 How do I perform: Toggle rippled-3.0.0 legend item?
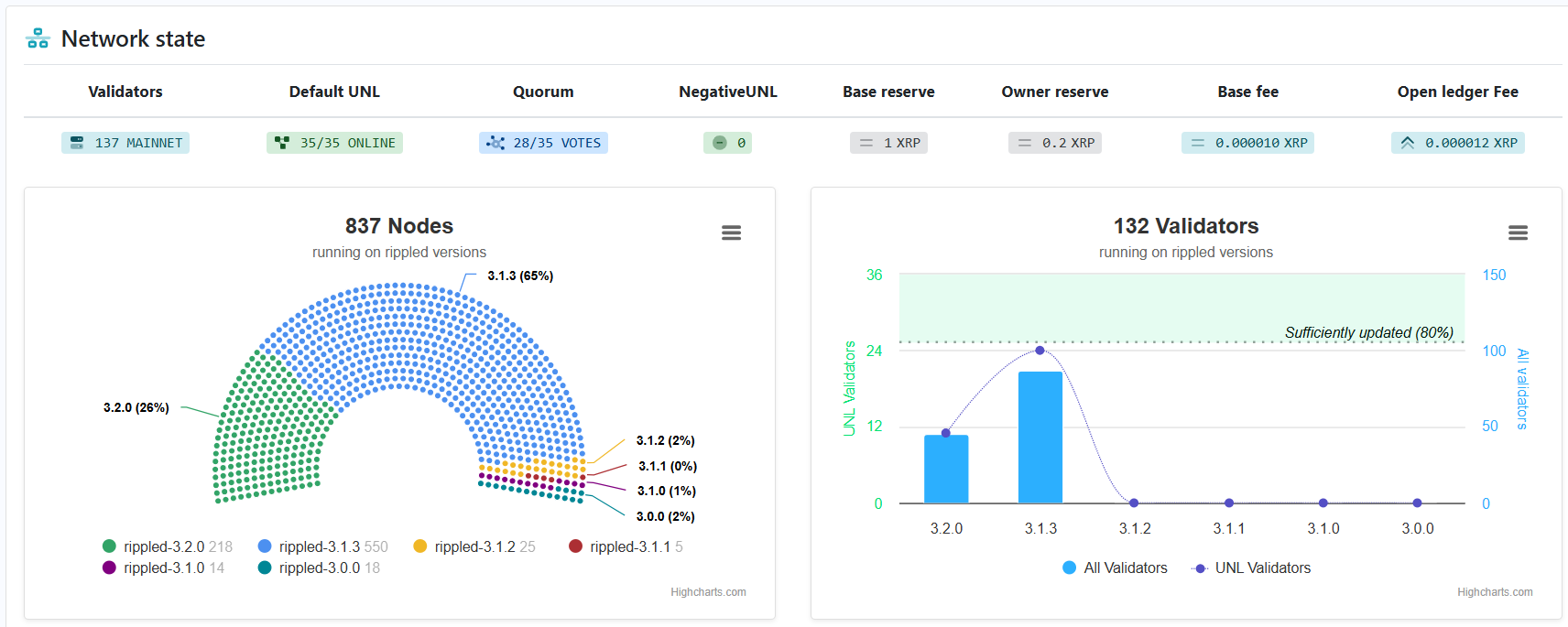coord(319,568)
